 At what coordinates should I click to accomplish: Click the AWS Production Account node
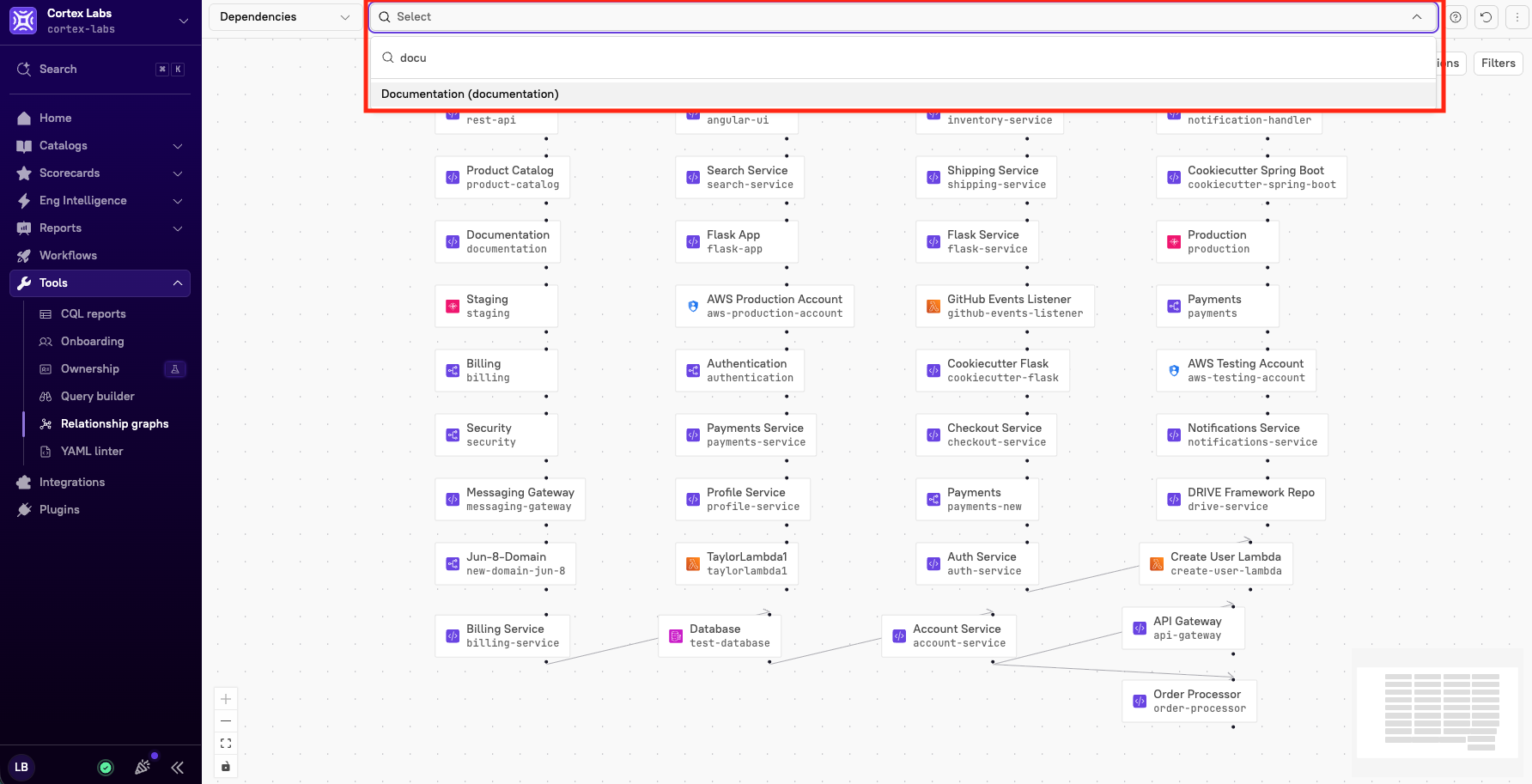[764, 306]
